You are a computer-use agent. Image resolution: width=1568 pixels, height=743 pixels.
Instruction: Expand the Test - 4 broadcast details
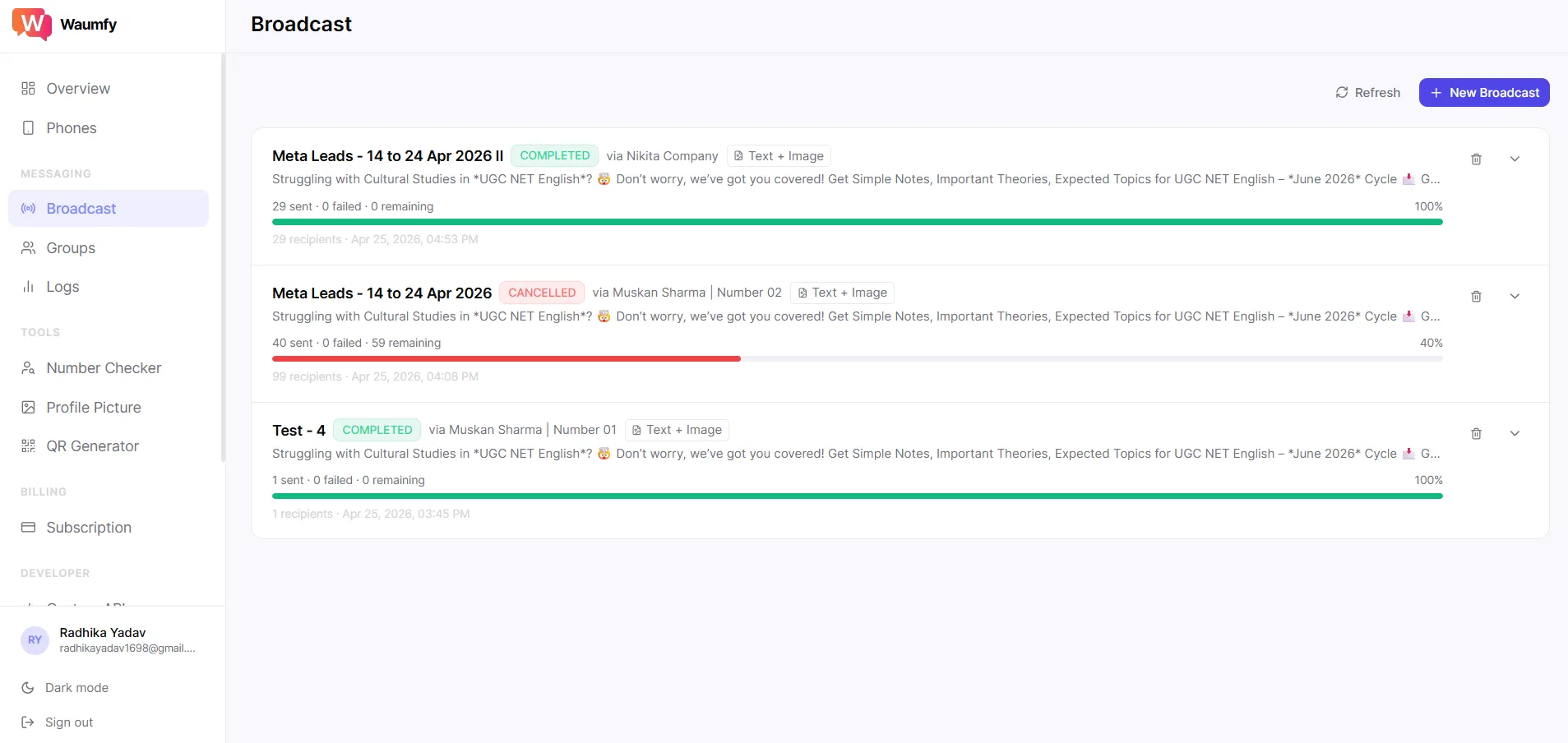1515,434
